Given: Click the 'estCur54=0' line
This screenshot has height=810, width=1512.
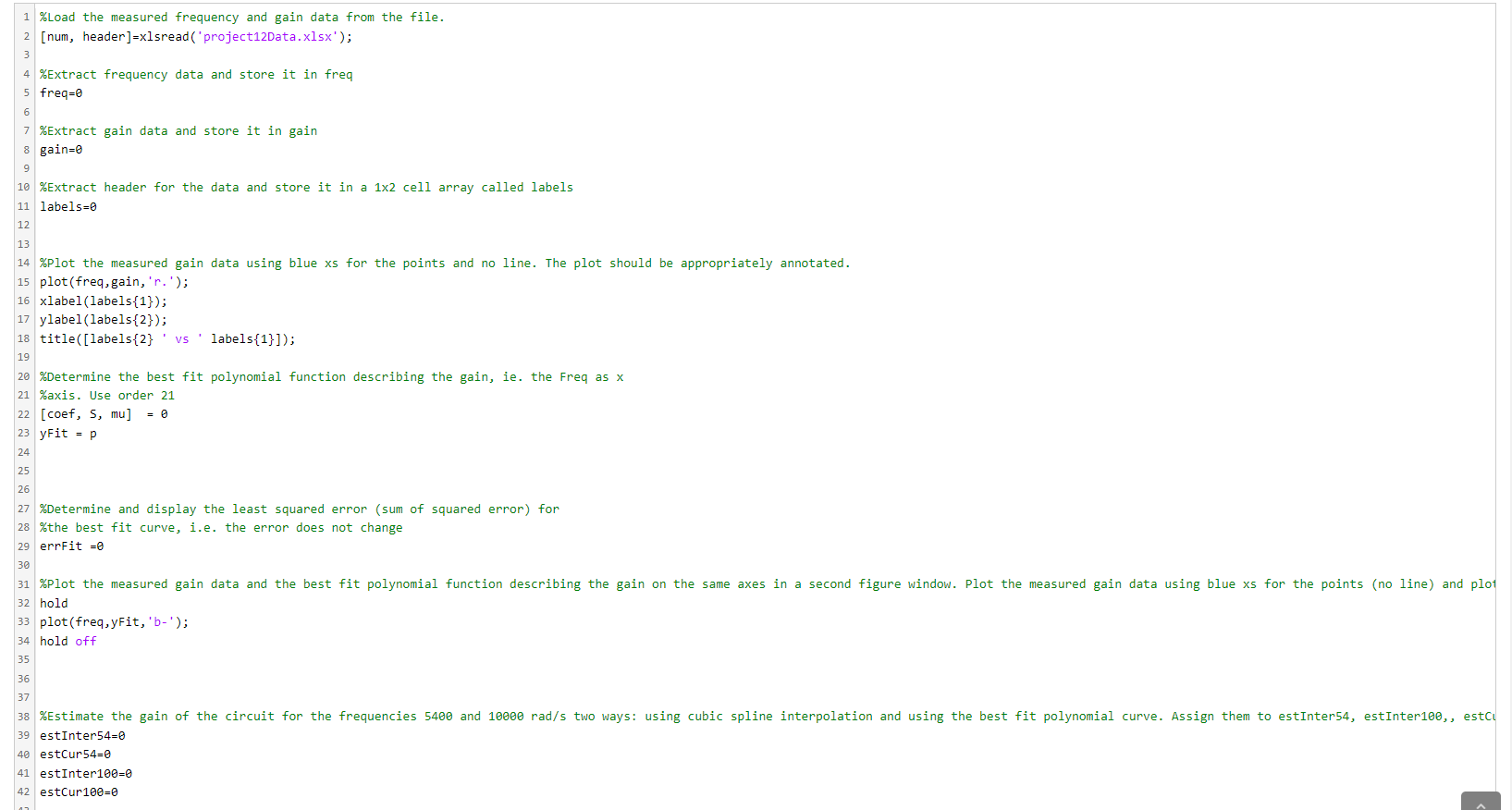Looking at the screenshot, I should (x=75, y=755).
